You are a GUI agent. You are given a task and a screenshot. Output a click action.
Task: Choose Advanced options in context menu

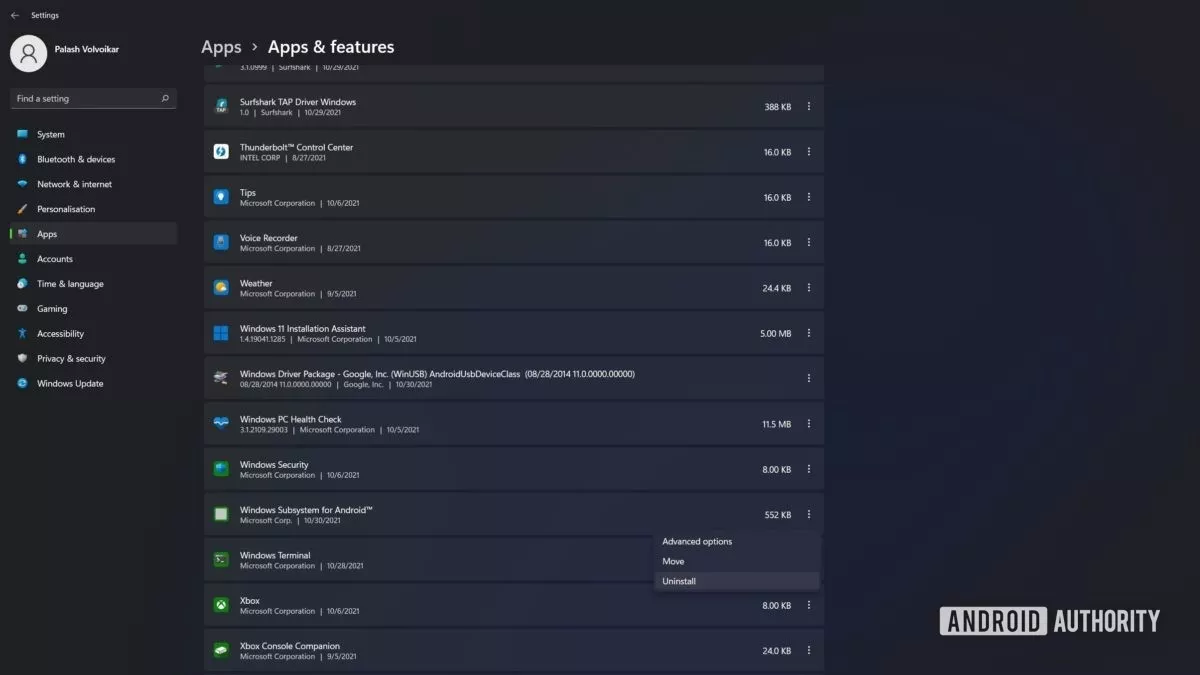tap(737, 541)
